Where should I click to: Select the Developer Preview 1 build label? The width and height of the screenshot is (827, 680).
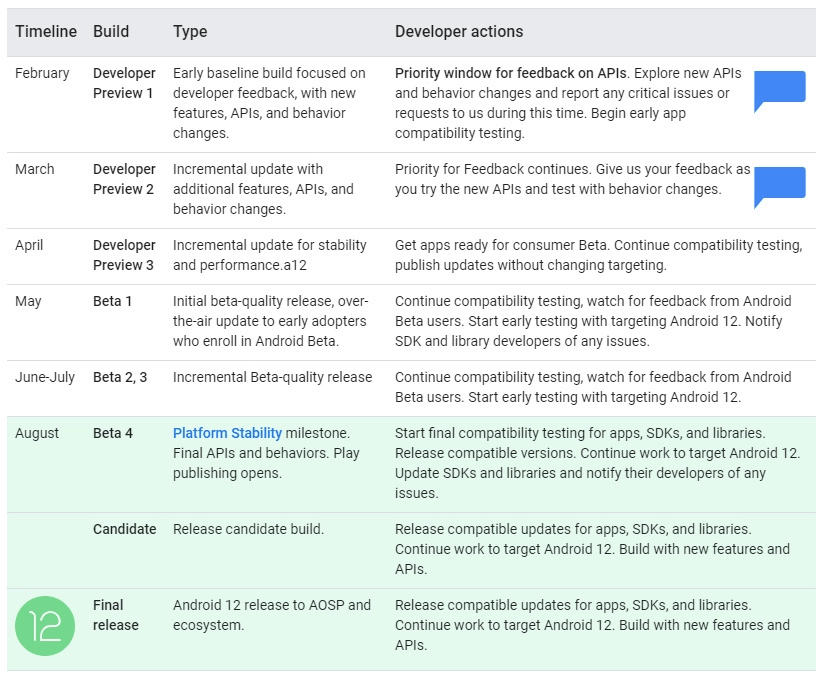[124, 83]
